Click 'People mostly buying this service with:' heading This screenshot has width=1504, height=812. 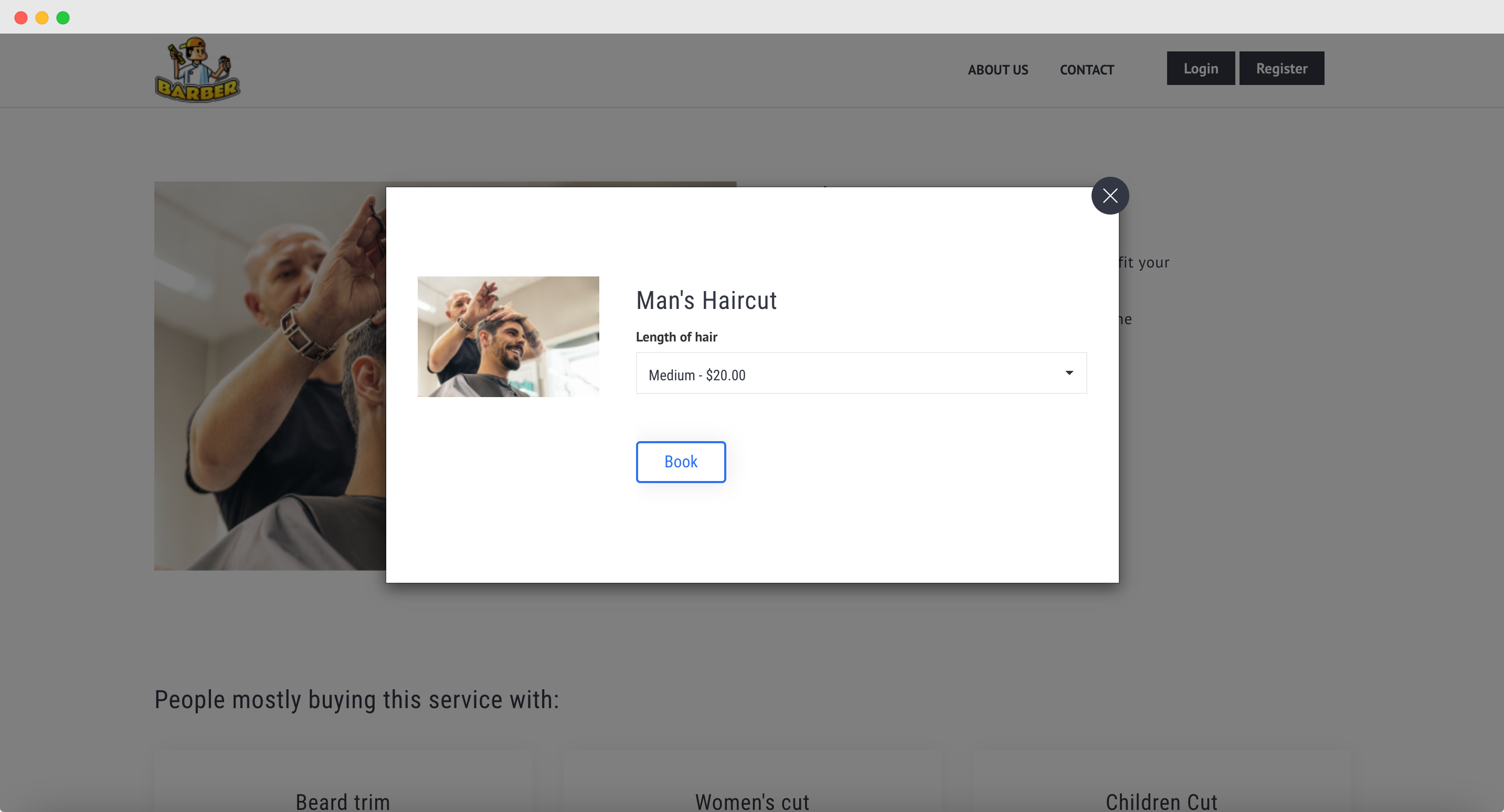click(x=357, y=699)
